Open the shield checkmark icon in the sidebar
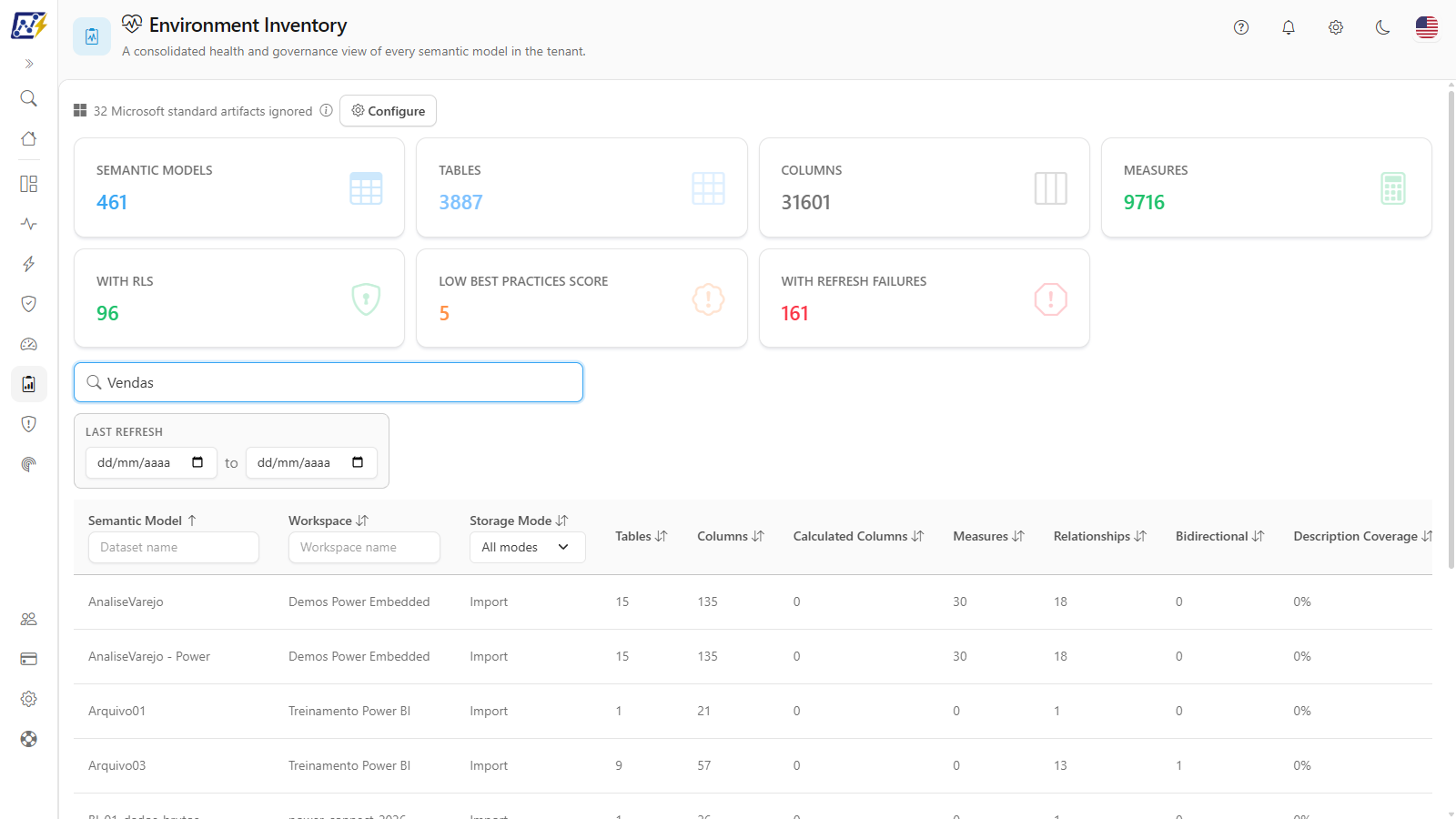 pos(29,304)
